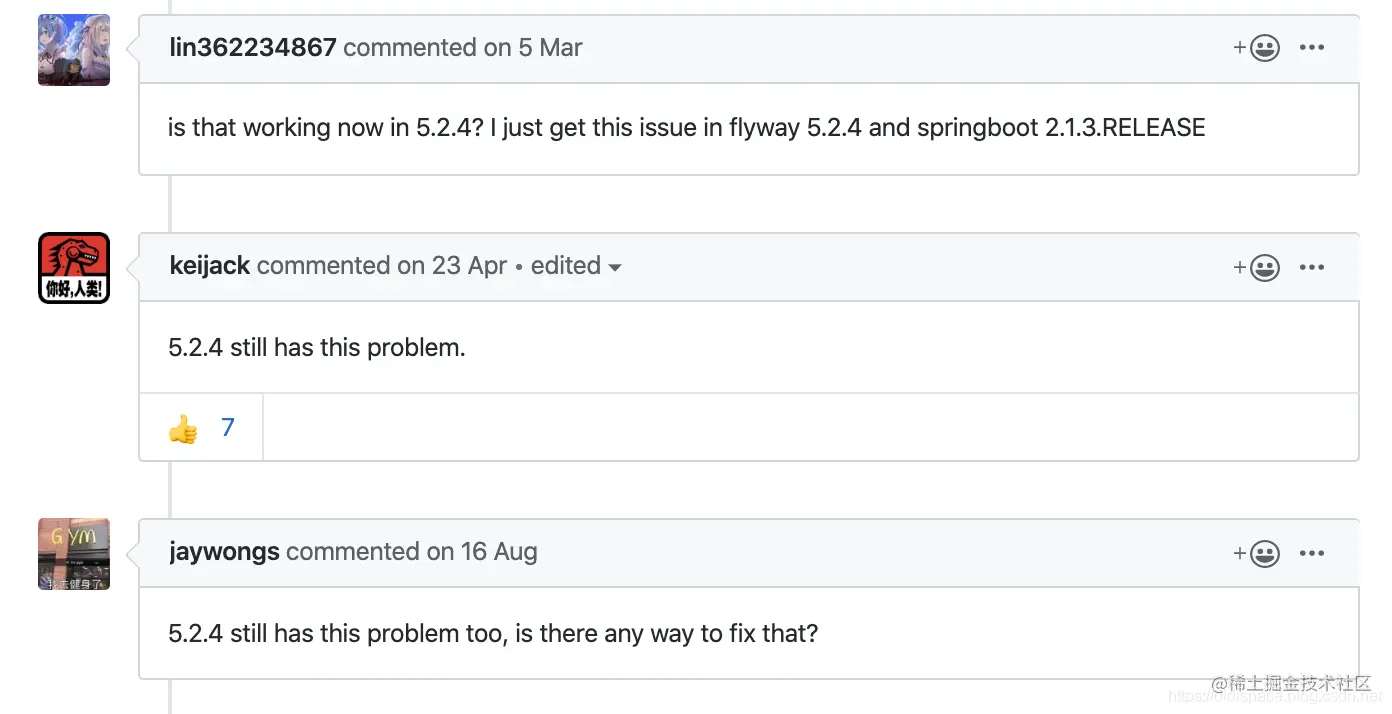Viewport: 1392px width, 714px height.
Task: Open jaywongs user profile link
Action: 224,552
